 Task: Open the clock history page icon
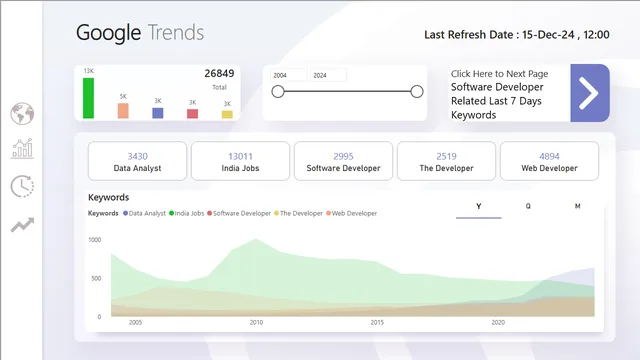[22, 186]
